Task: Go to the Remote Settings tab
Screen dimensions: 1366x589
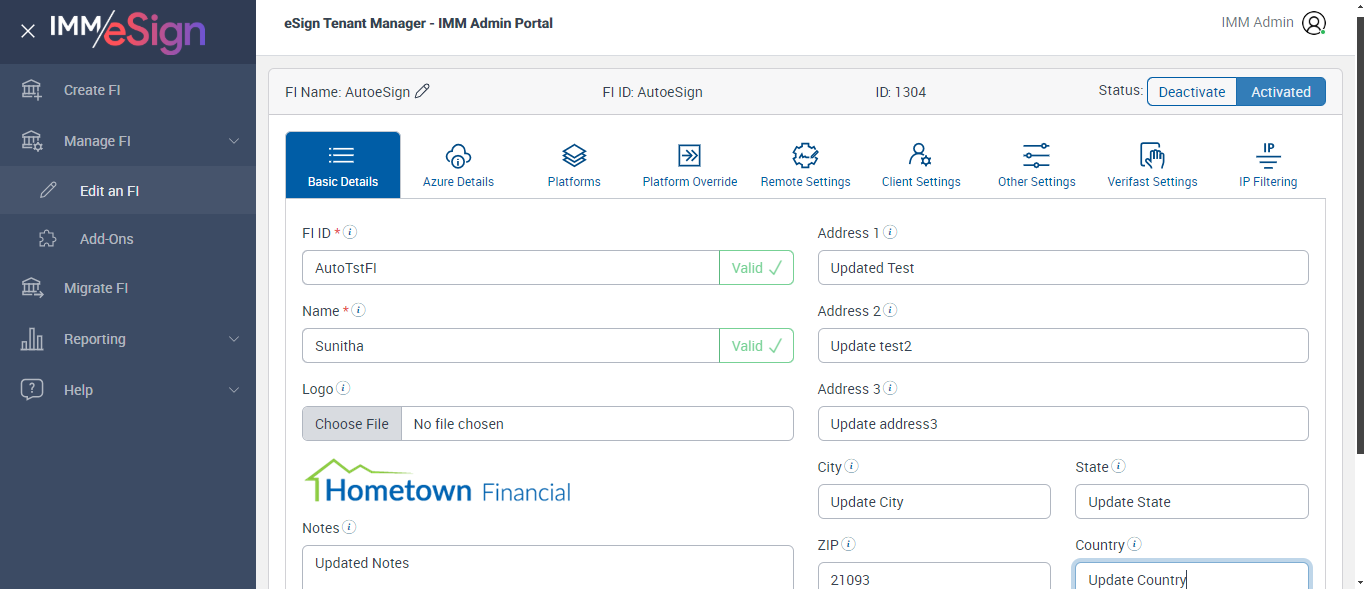Action: point(805,165)
